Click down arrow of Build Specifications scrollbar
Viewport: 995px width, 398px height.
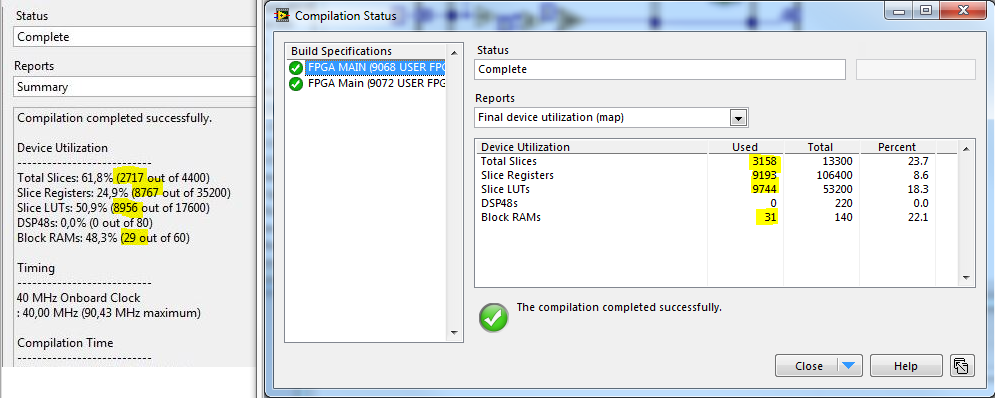pos(453,332)
